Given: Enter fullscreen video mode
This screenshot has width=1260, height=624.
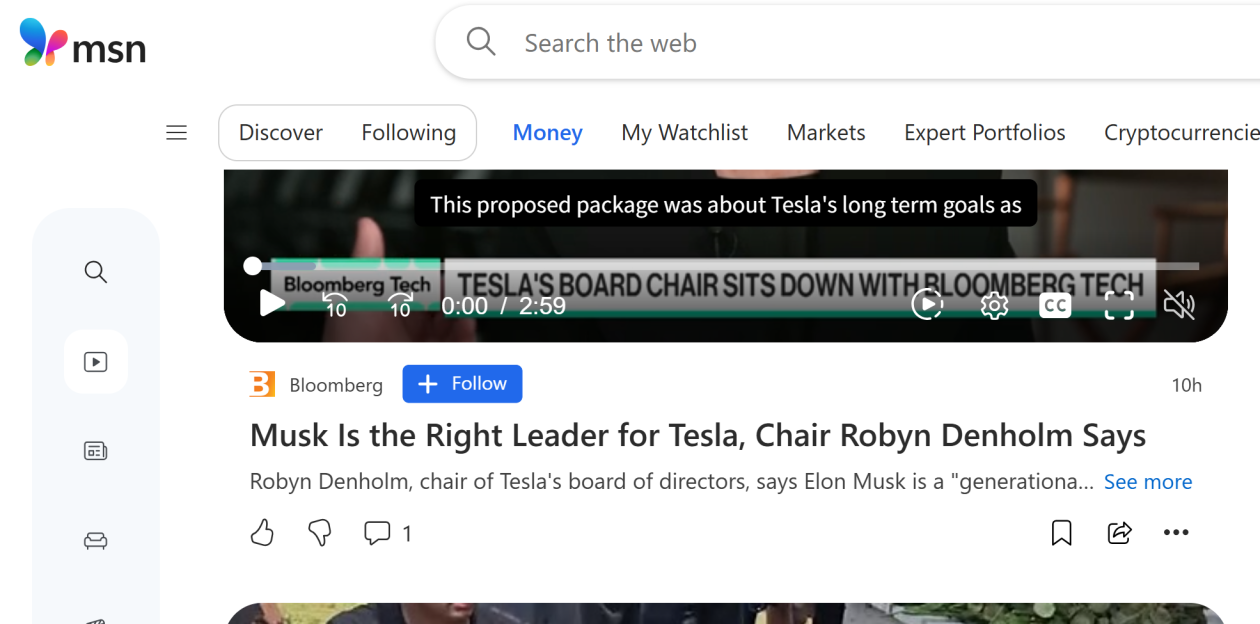Looking at the screenshot, I should 1118,305.
